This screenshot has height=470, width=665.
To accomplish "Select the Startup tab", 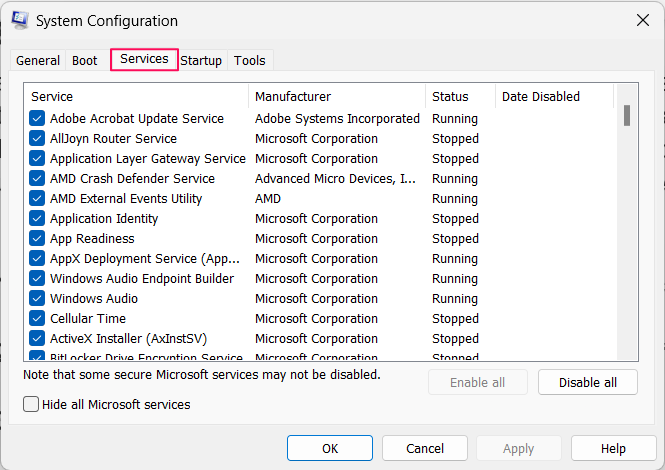I will pos(201,60).
